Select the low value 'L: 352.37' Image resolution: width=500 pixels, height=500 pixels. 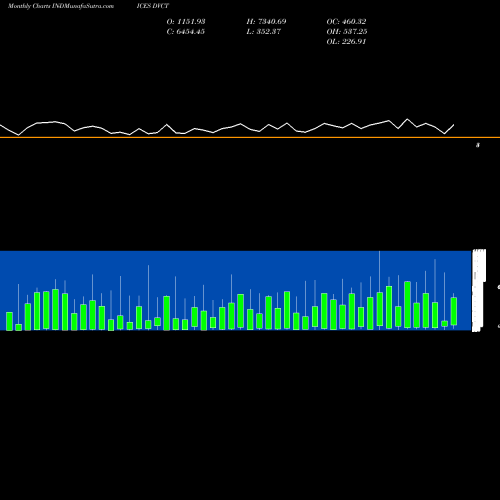(x=264, y=32)
